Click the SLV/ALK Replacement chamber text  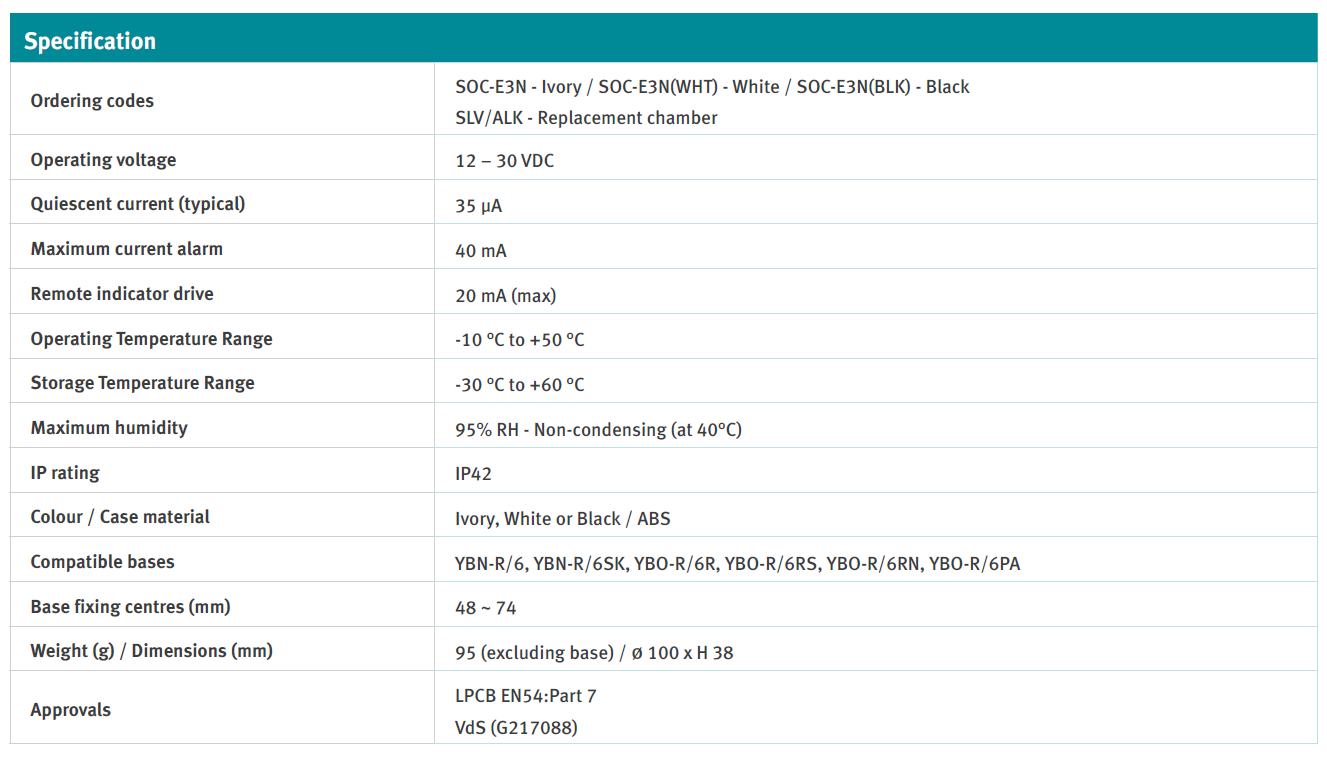coord(586,118)
